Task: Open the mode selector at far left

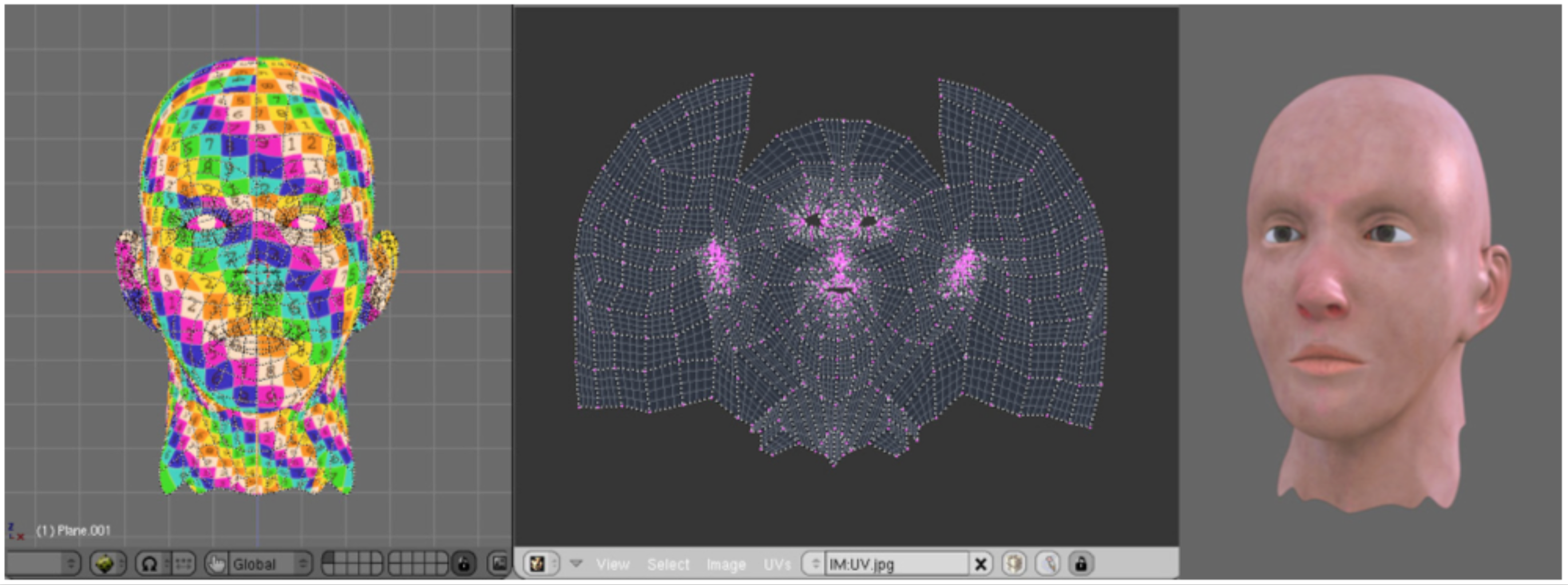Action: point(42,564)
